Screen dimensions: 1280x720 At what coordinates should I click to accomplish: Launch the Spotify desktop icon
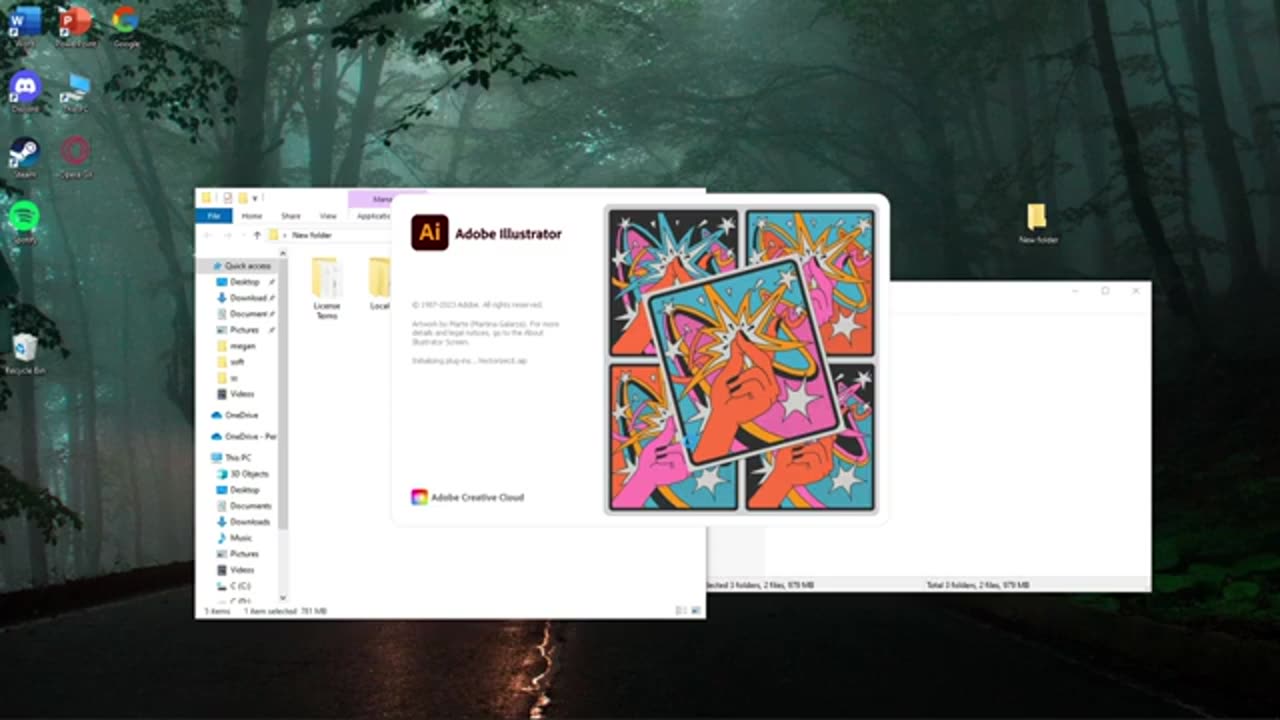tap(25, 222)
